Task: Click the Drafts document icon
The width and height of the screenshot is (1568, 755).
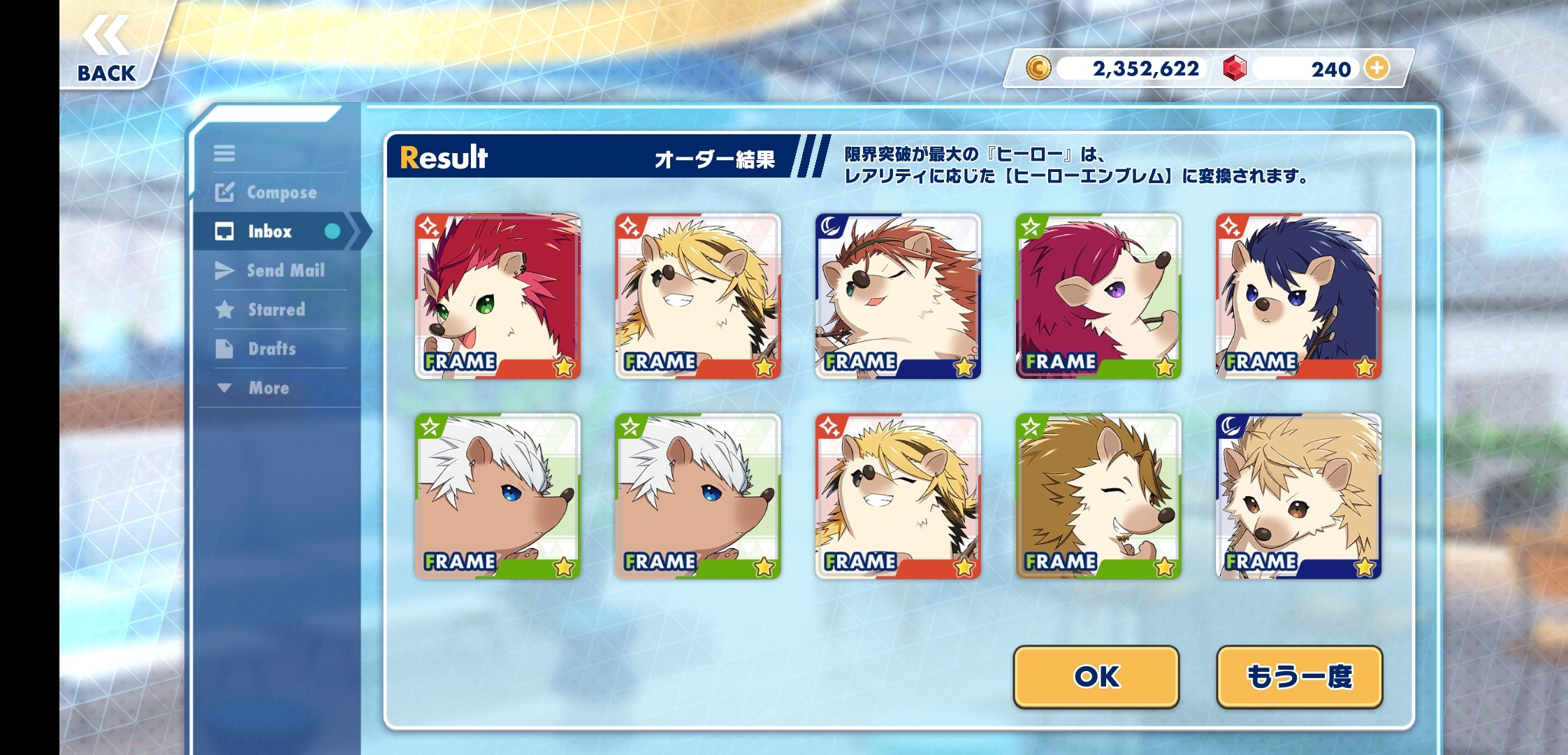Action: [224, 348]
